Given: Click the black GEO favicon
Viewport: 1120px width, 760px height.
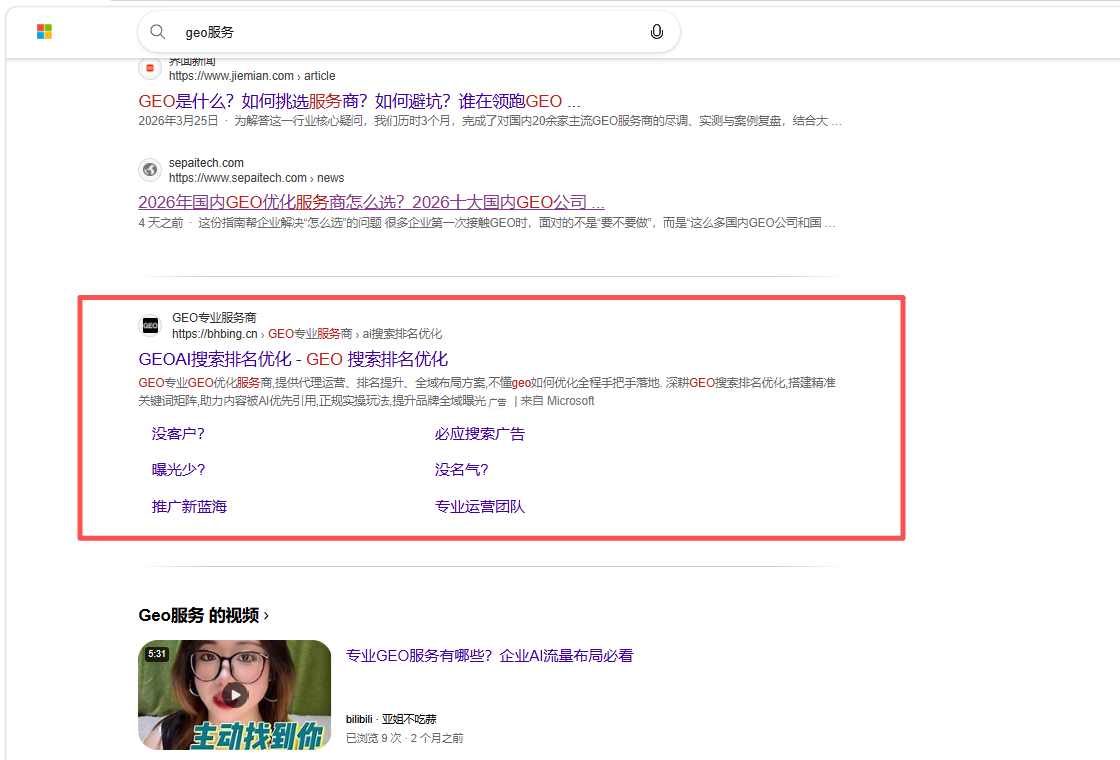Looking at the screenshot, I should [x=150, y=326].
